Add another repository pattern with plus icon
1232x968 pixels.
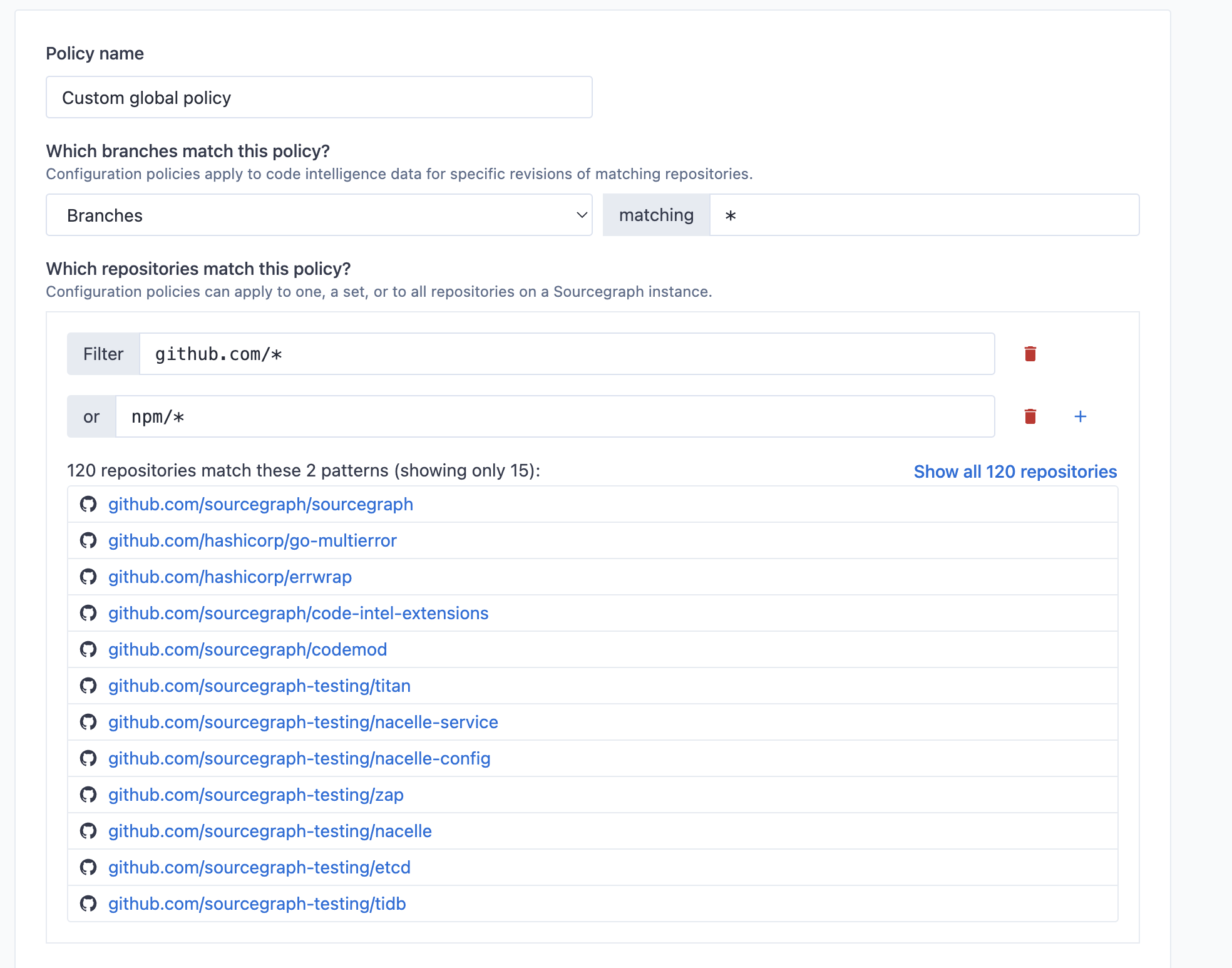coord(1080,416)
